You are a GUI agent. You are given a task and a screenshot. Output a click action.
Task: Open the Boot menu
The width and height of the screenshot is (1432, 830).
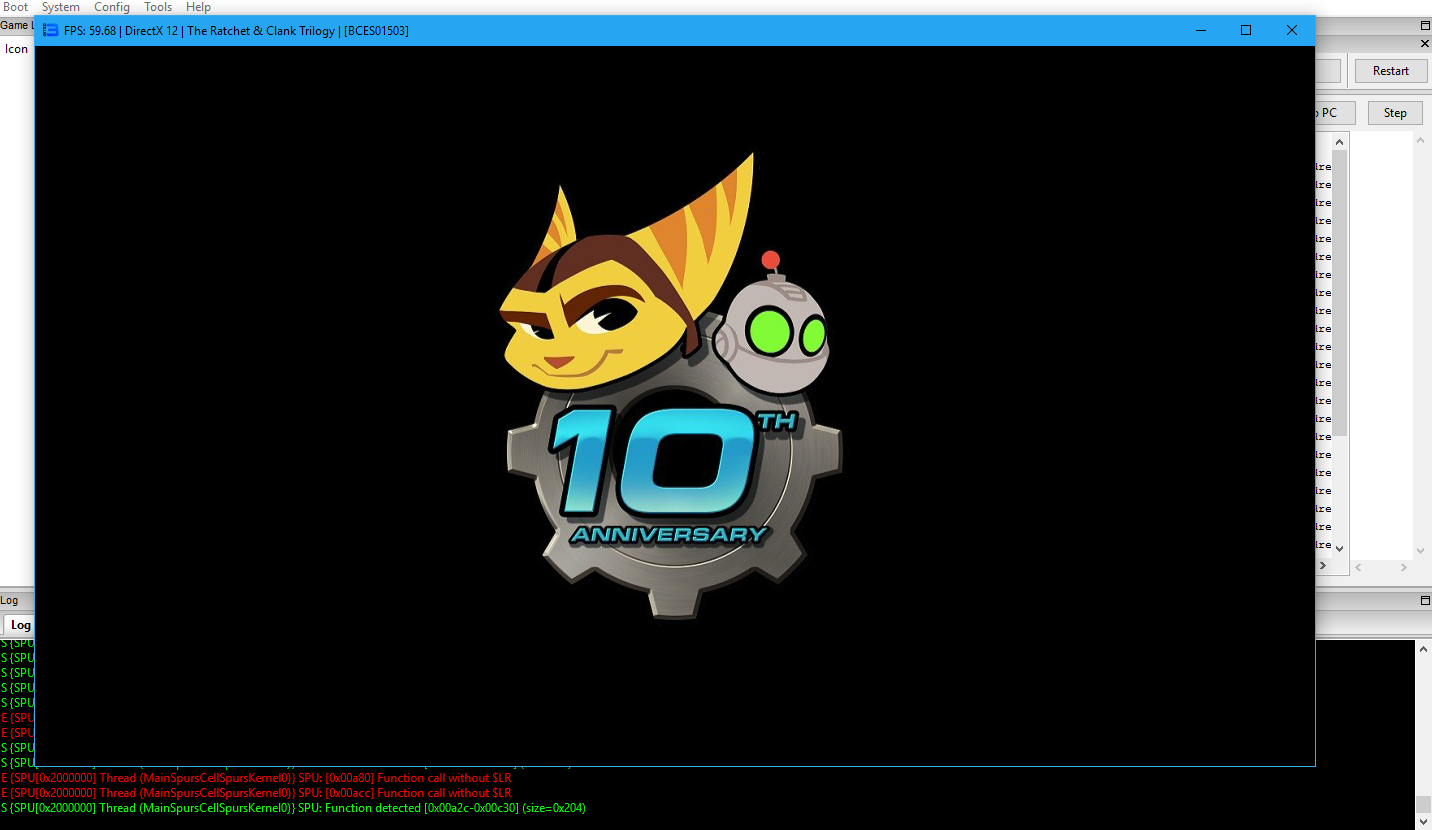15,7
